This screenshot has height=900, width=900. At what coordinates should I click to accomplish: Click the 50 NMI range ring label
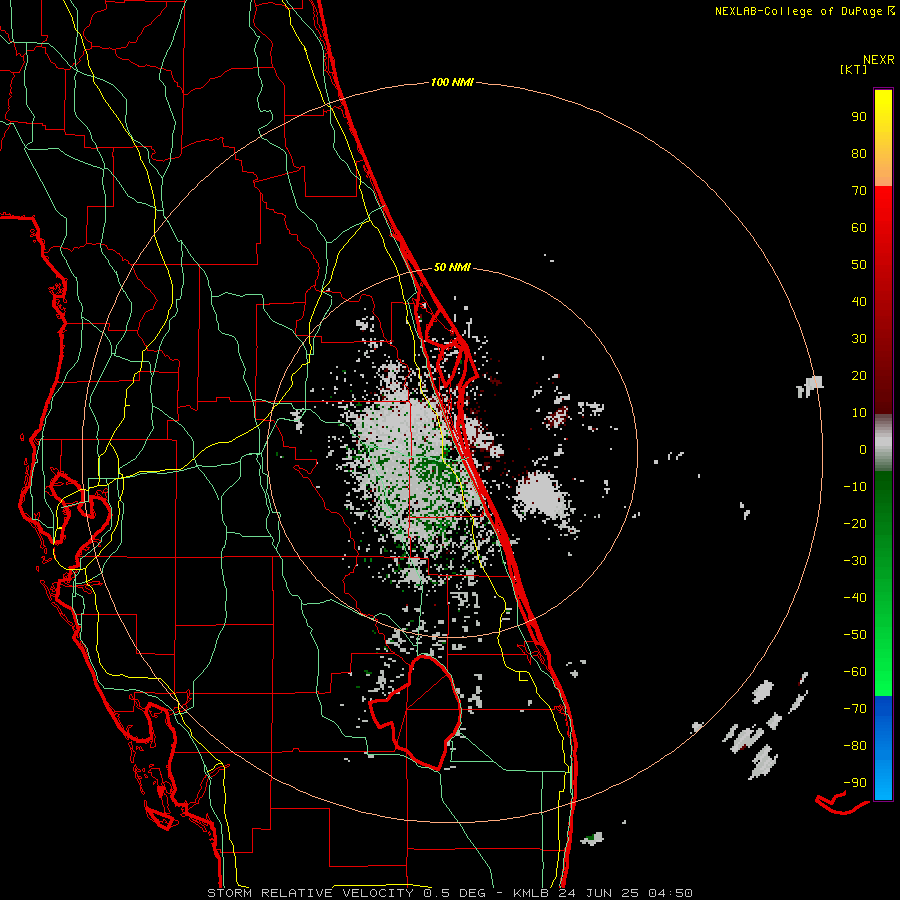click(x=452, y=267)
